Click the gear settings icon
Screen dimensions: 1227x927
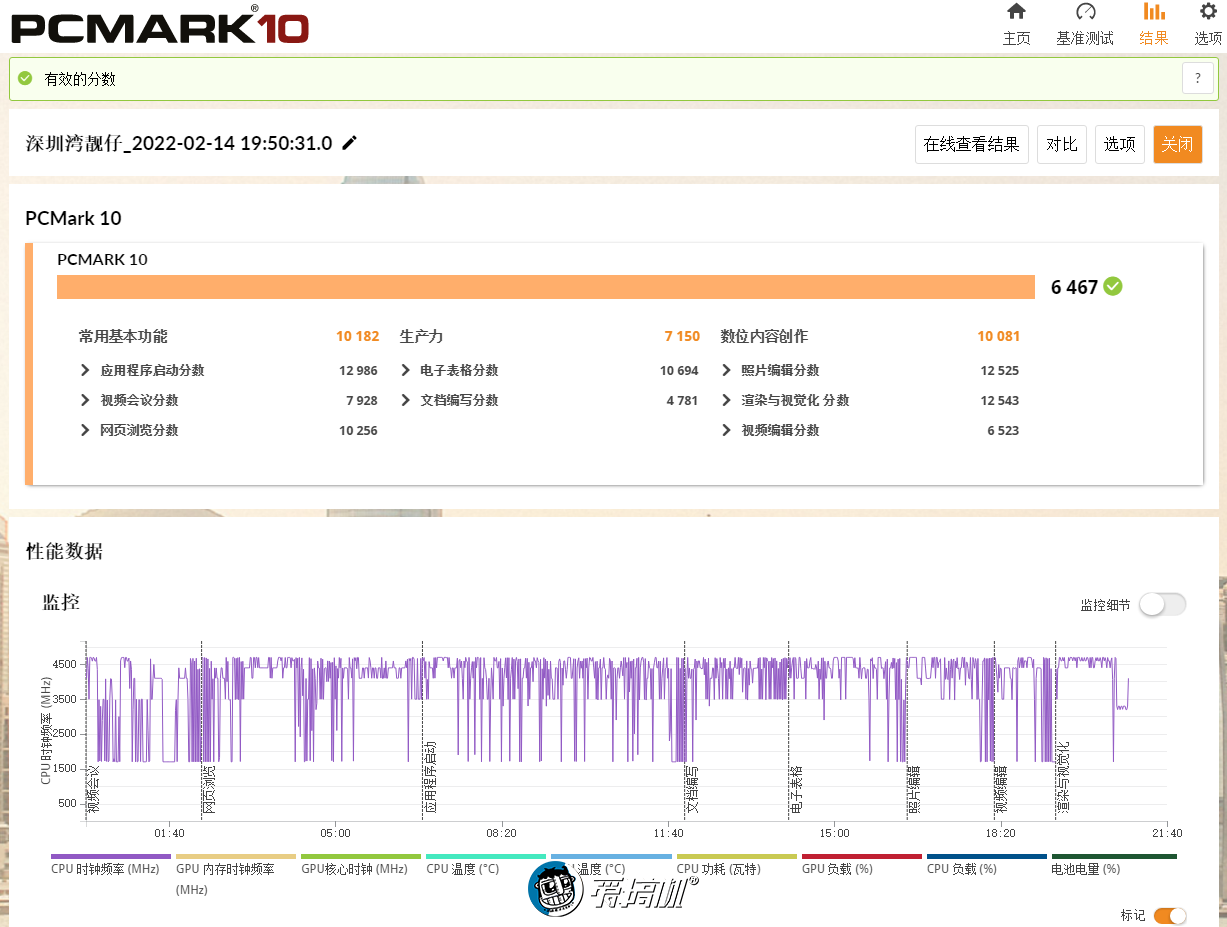[x=1208, y=12]
